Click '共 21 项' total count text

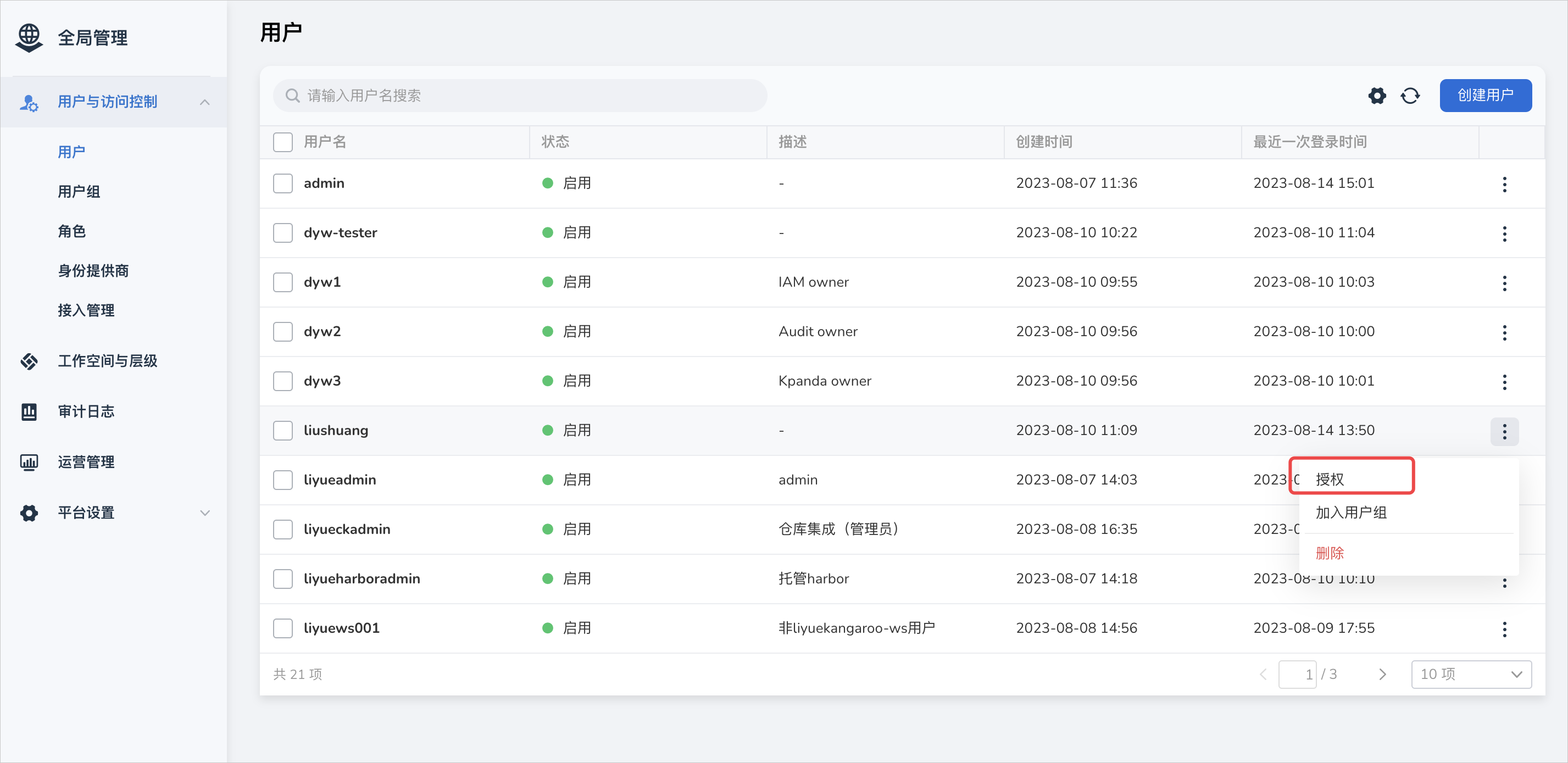click(x=298, y=674)
